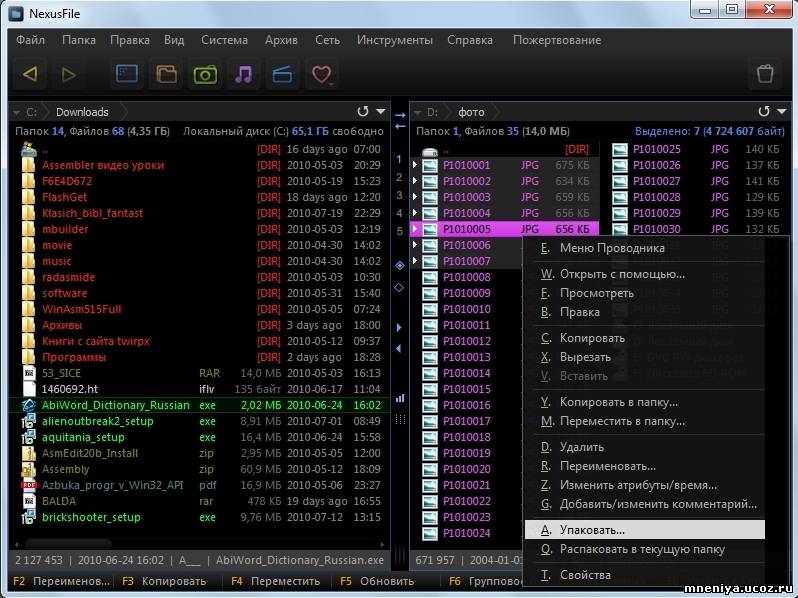Click the Downloads breadcrumb segment

pyautogui.click(x=82, y=112)
